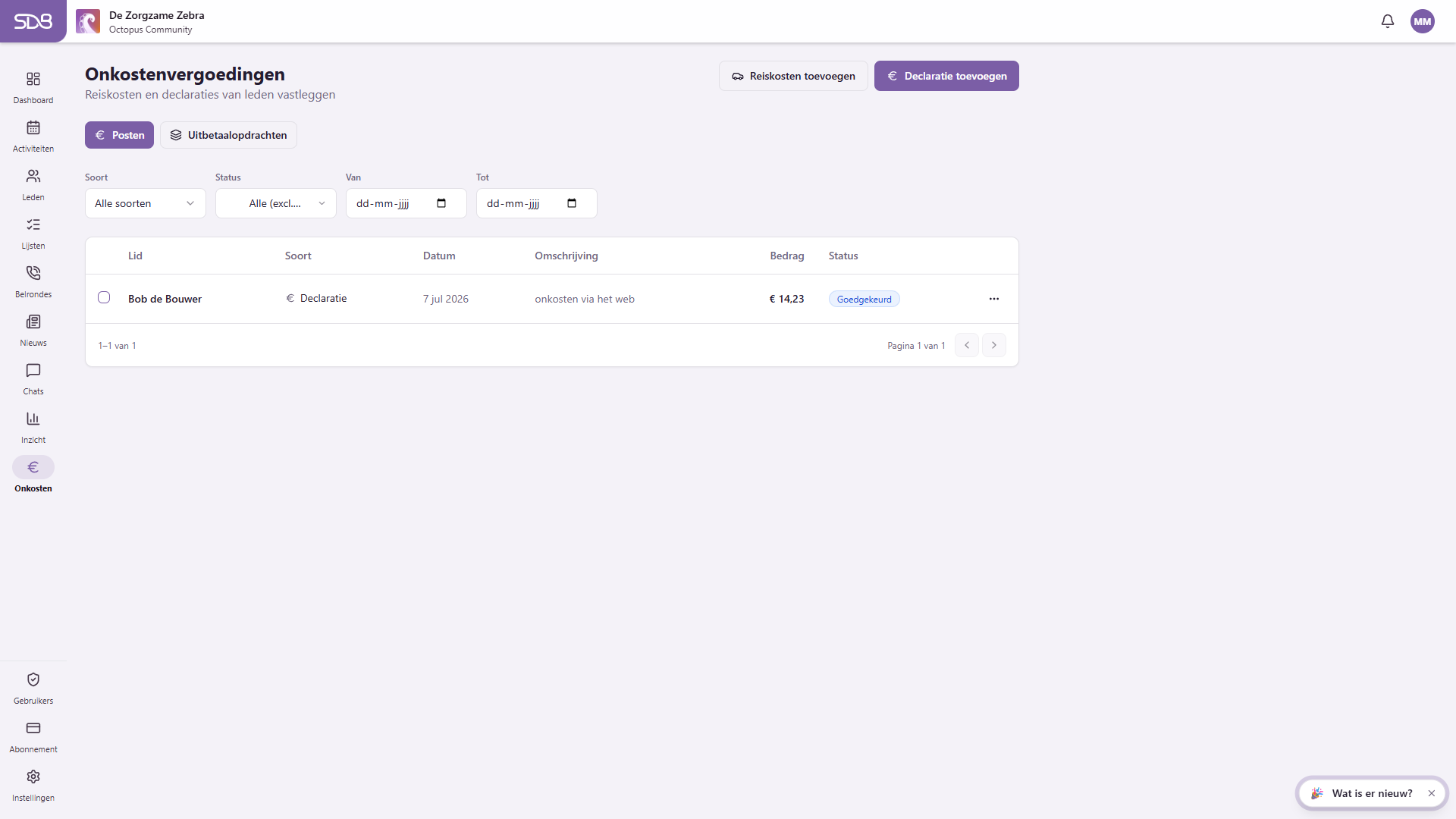Click member name Bob de Bouwer
This screenshot has width=1456, height=819.
165,299
